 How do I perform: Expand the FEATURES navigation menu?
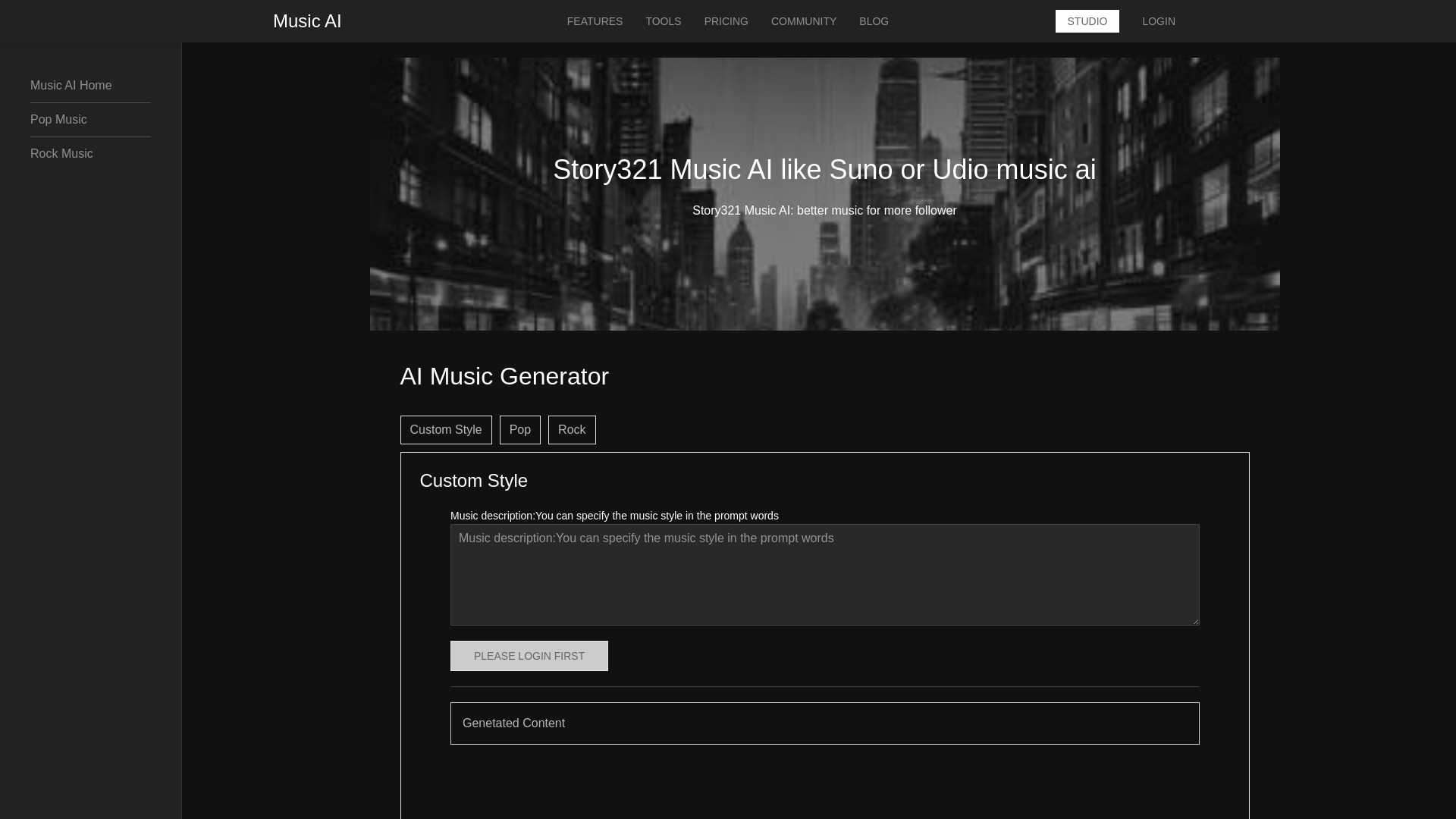tap(594, 21)
